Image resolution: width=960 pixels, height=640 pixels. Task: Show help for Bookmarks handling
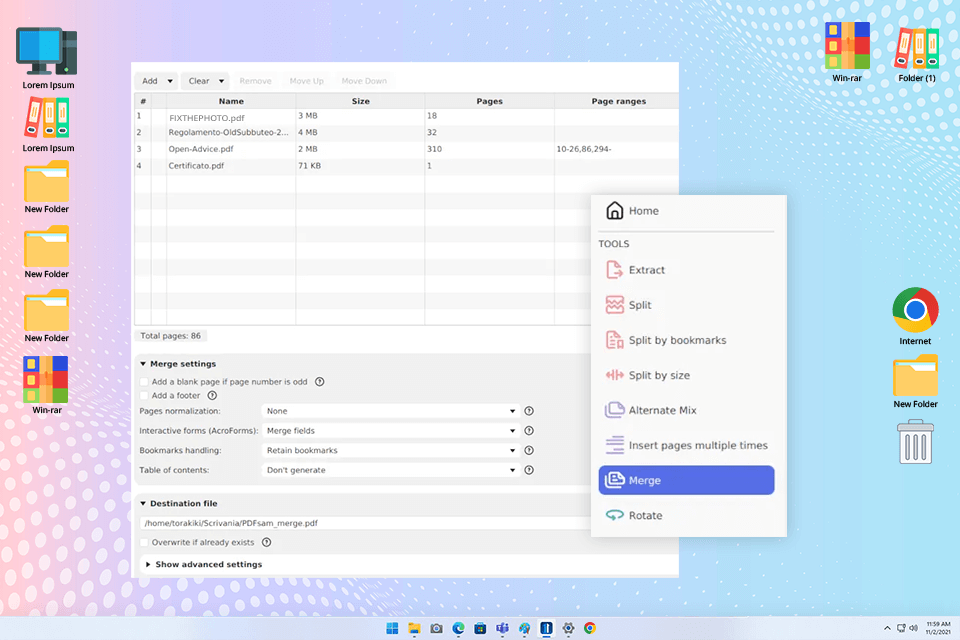[529, 450]
